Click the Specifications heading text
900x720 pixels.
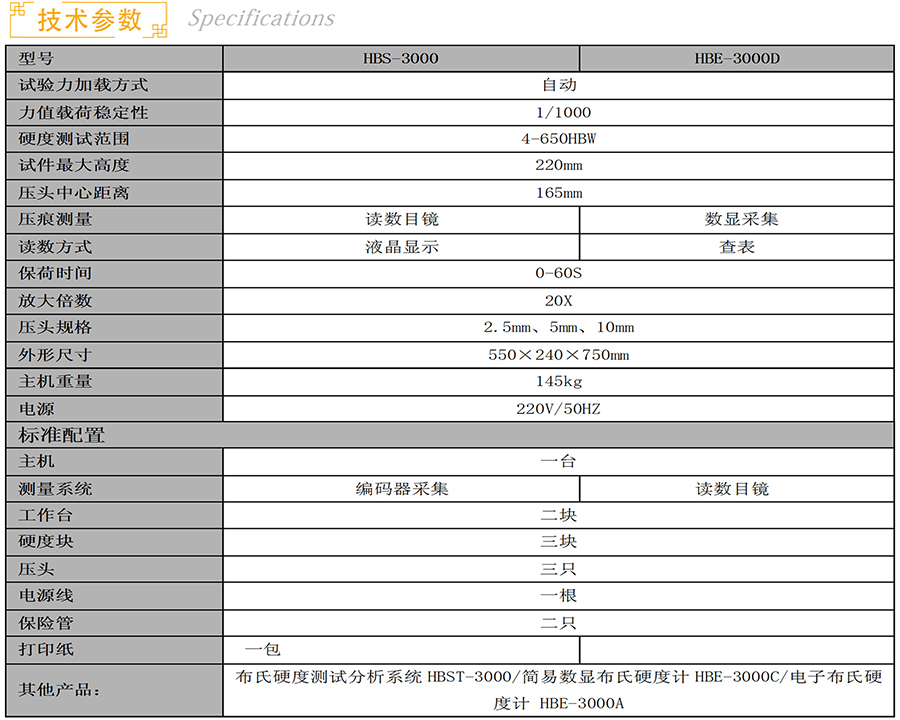pyautogui.click(x=261, y=19)
